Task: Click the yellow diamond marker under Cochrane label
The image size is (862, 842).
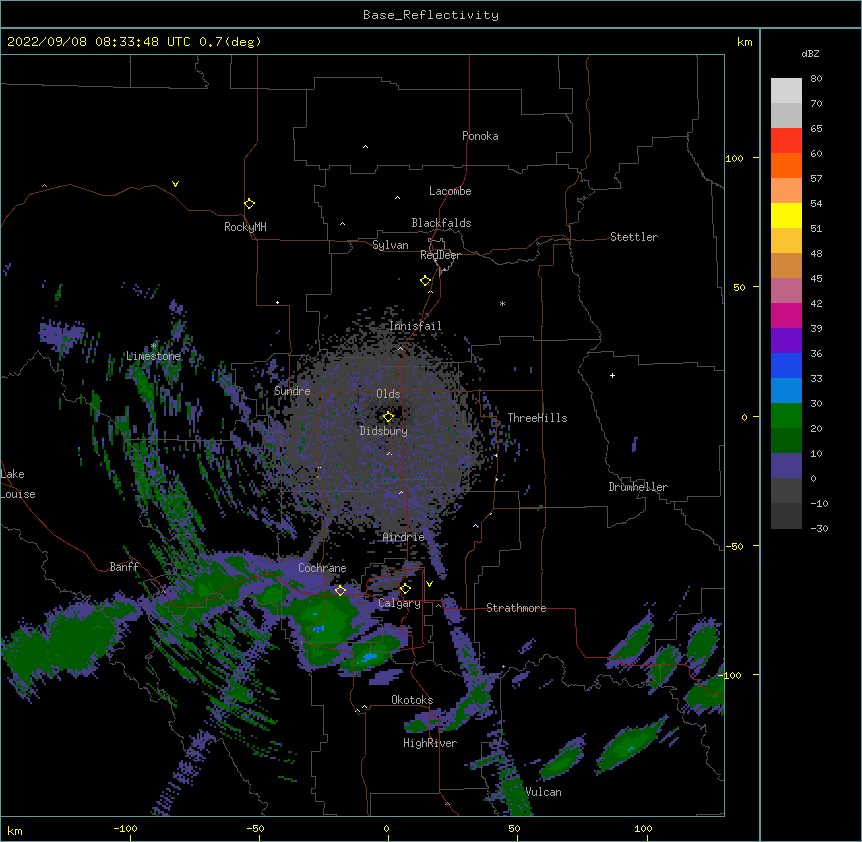Action: tap(340, 590)
